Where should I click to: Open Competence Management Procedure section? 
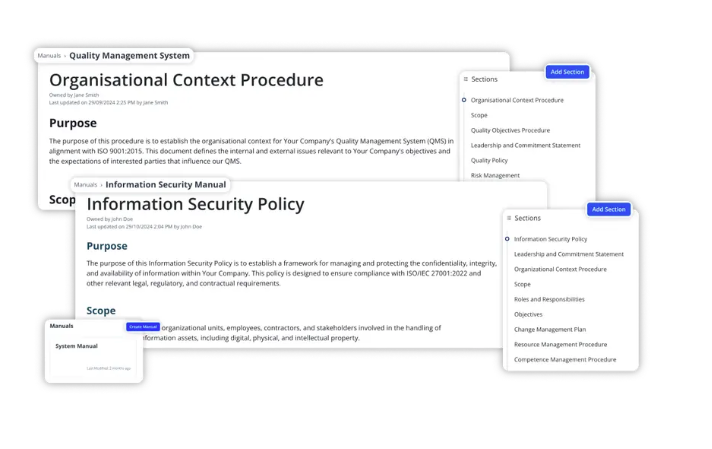[x=565, y=359]
